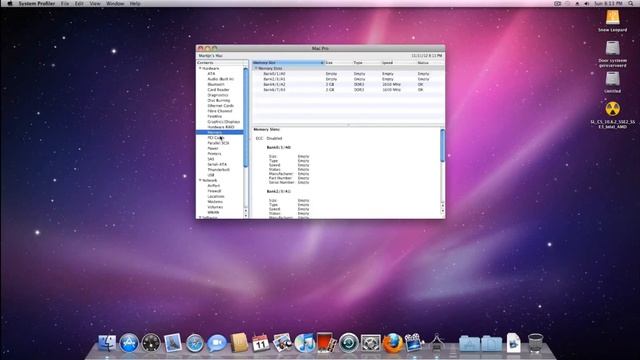This screenshot has height=360, width=640.
Task: Select Audio (Built In) in sidebar
Action: pyautogui.click(x=220, y=79)
